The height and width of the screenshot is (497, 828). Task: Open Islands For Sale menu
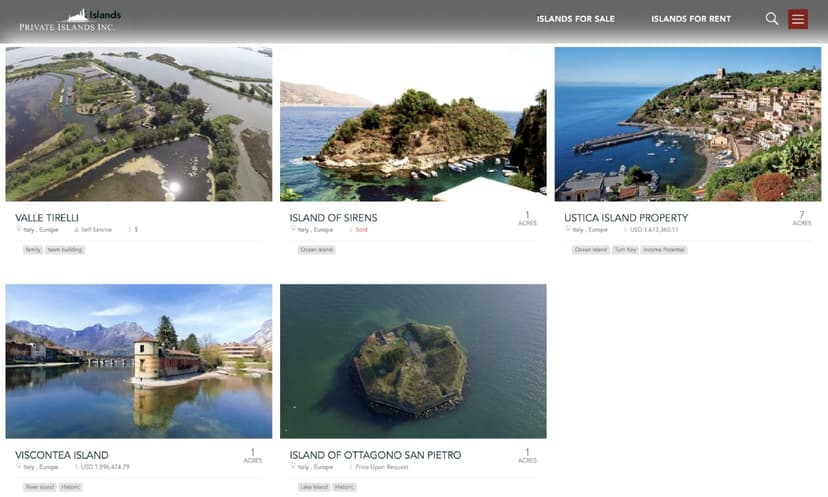pos(575,19)
